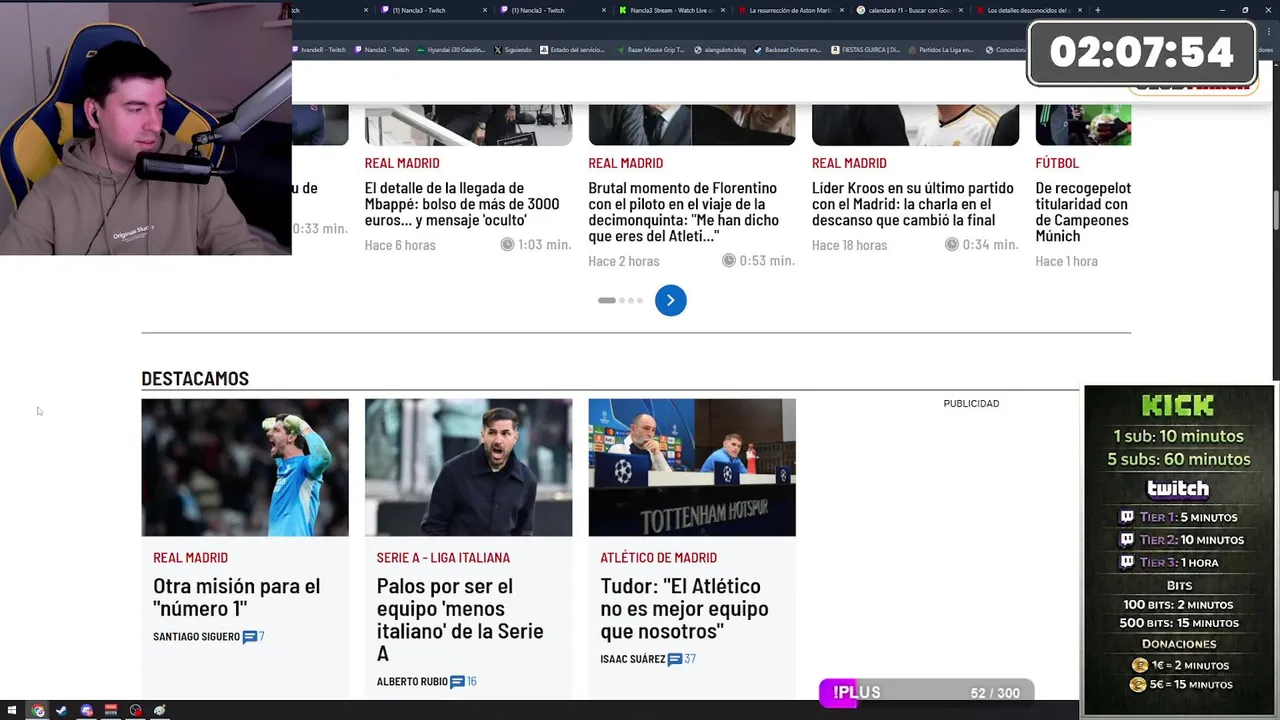Close La resurrección de Aston Martin tab
The image size is (1280, 720).
point(843,10)
